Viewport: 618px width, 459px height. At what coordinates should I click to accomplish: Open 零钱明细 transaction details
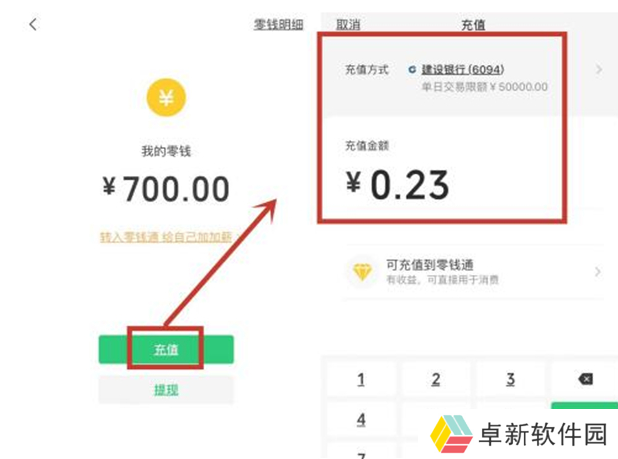279,24
